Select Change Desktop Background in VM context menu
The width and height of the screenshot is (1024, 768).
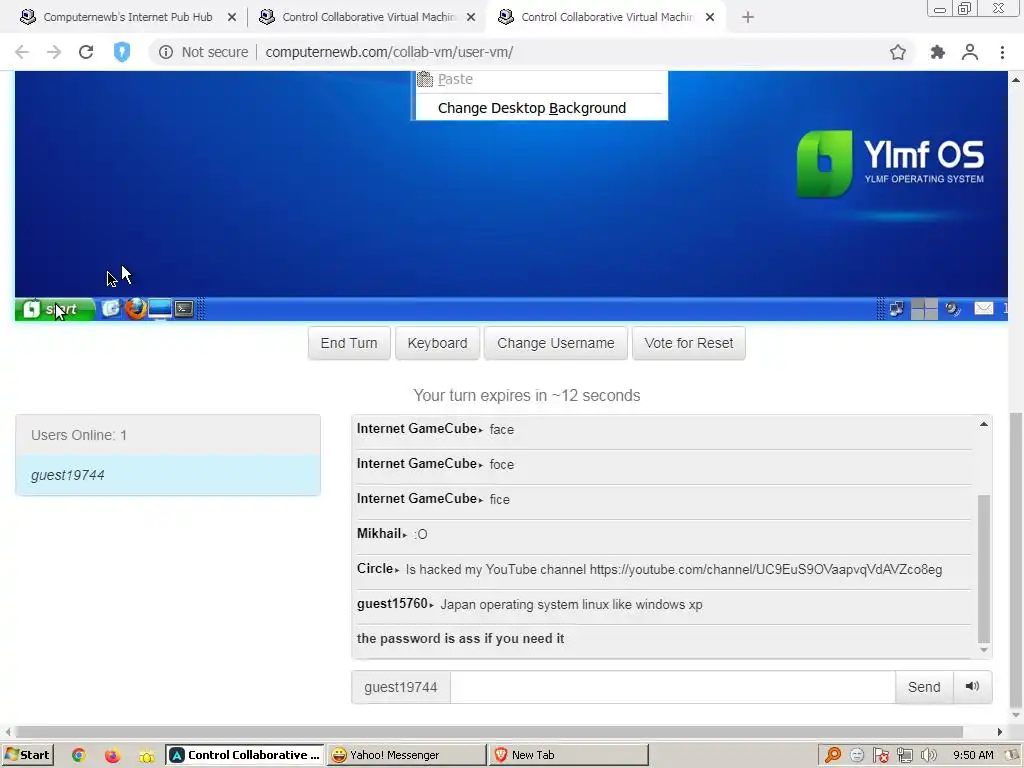tap(532, 108)
